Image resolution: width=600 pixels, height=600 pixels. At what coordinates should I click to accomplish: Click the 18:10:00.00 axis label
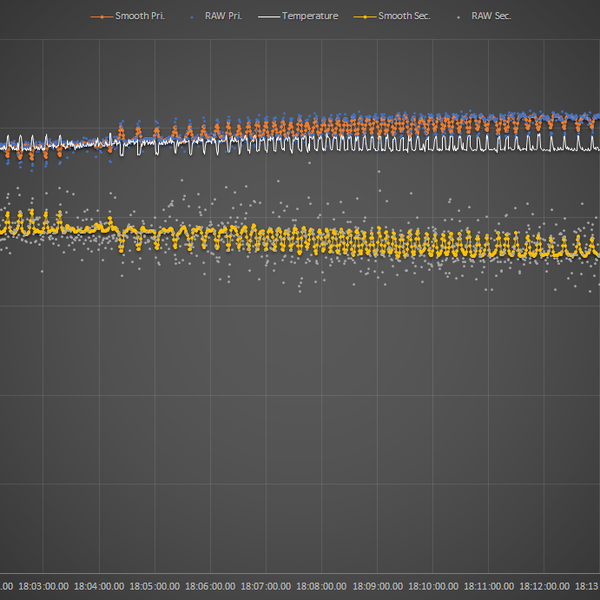click(433, 586)
